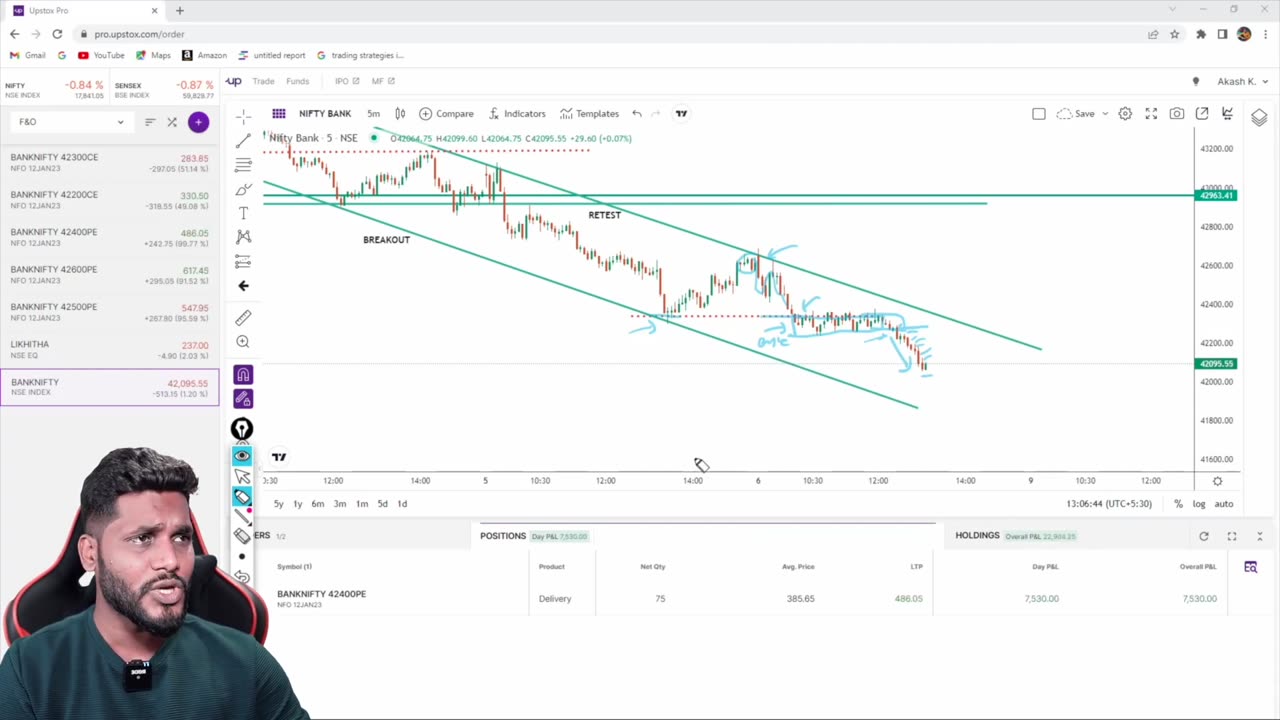Toggle lock all drawings button

(x=243, y=399)
